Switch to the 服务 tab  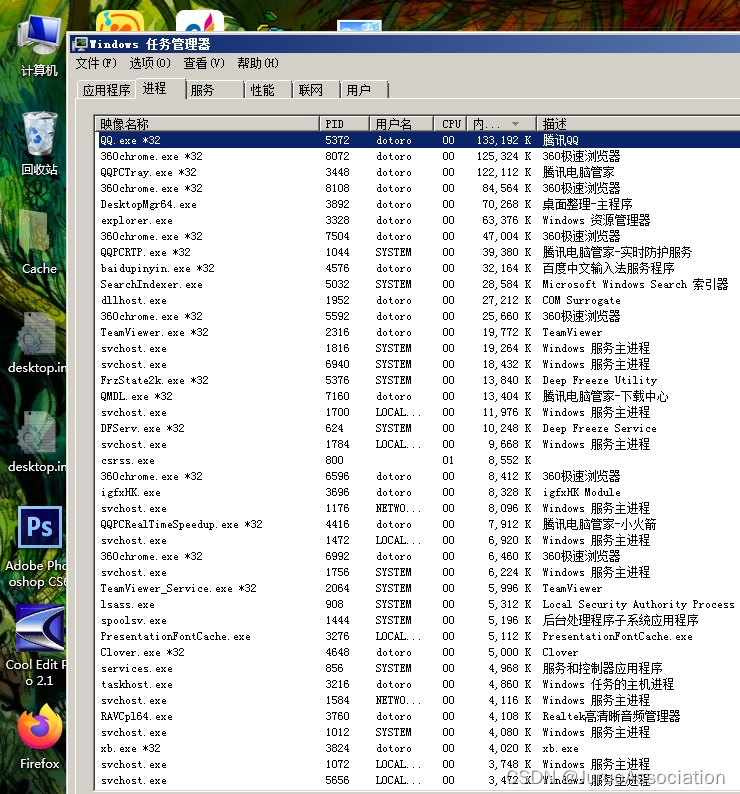(x=215, y=90)
